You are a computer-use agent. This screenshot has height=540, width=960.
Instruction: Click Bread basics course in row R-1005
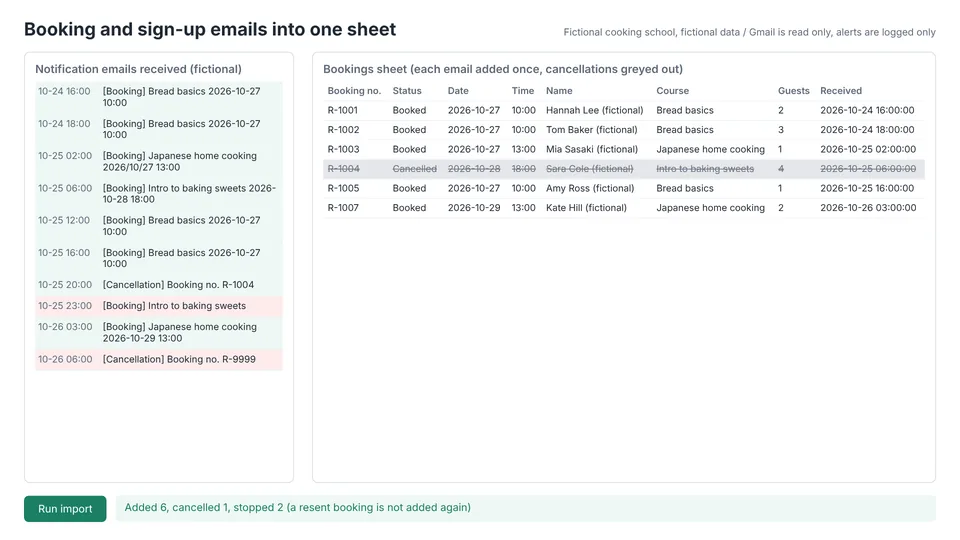tap(684, 189)
